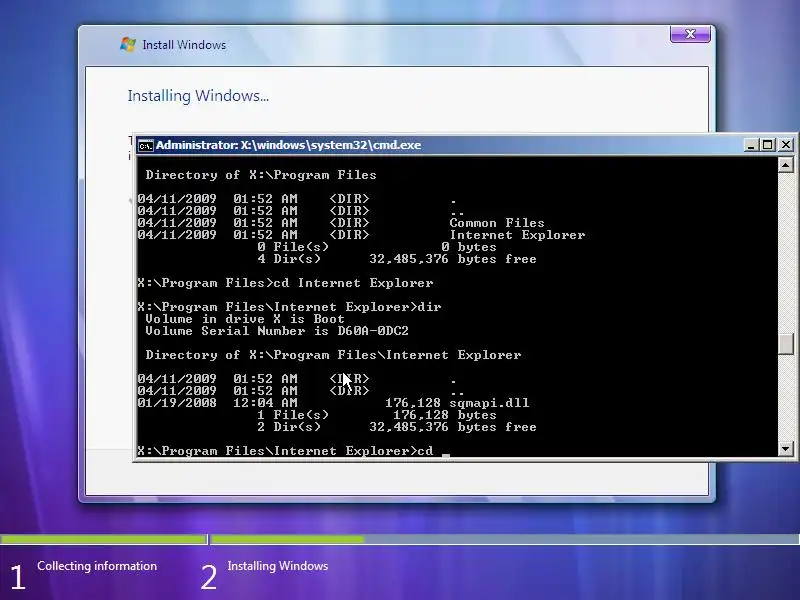Click the "0 File(s) 0 bytes" line
The height and width of the screenshot is (600, 800).
tap(377, 247)
